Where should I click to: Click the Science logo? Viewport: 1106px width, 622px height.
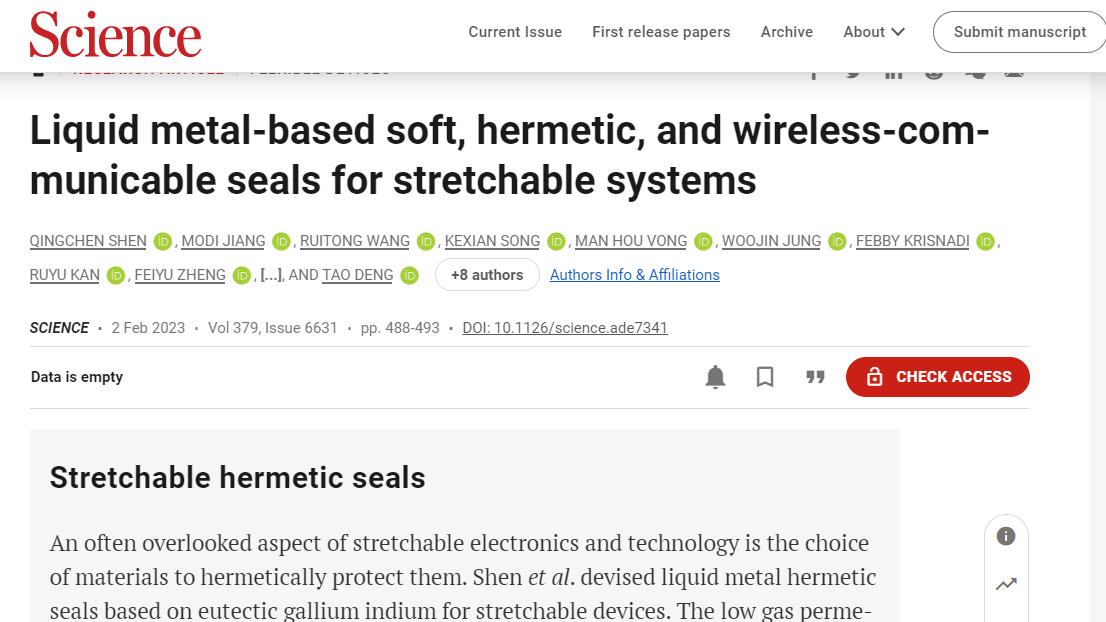coord(115,34)
